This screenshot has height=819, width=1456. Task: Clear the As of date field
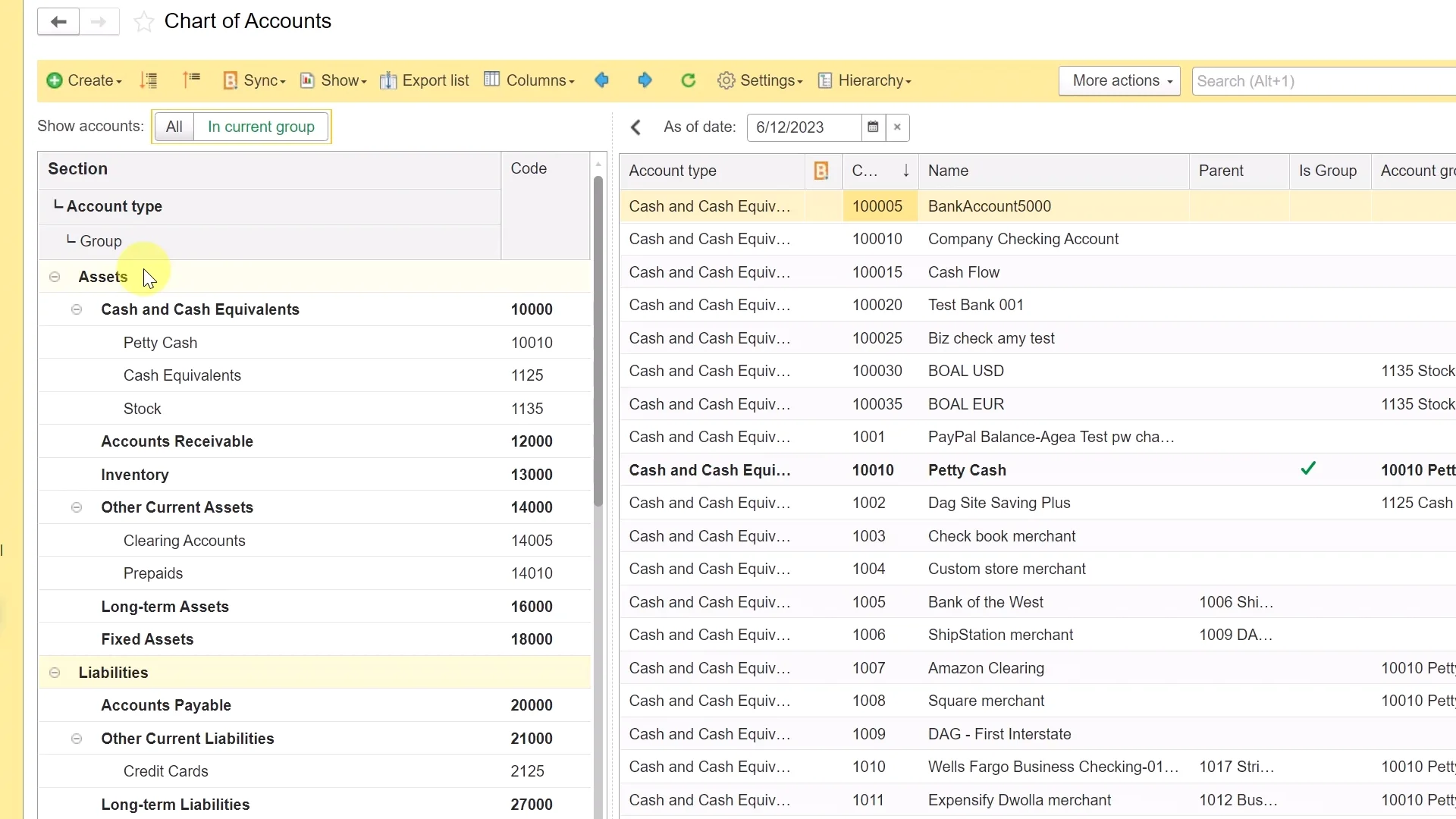tap(896, 127)
